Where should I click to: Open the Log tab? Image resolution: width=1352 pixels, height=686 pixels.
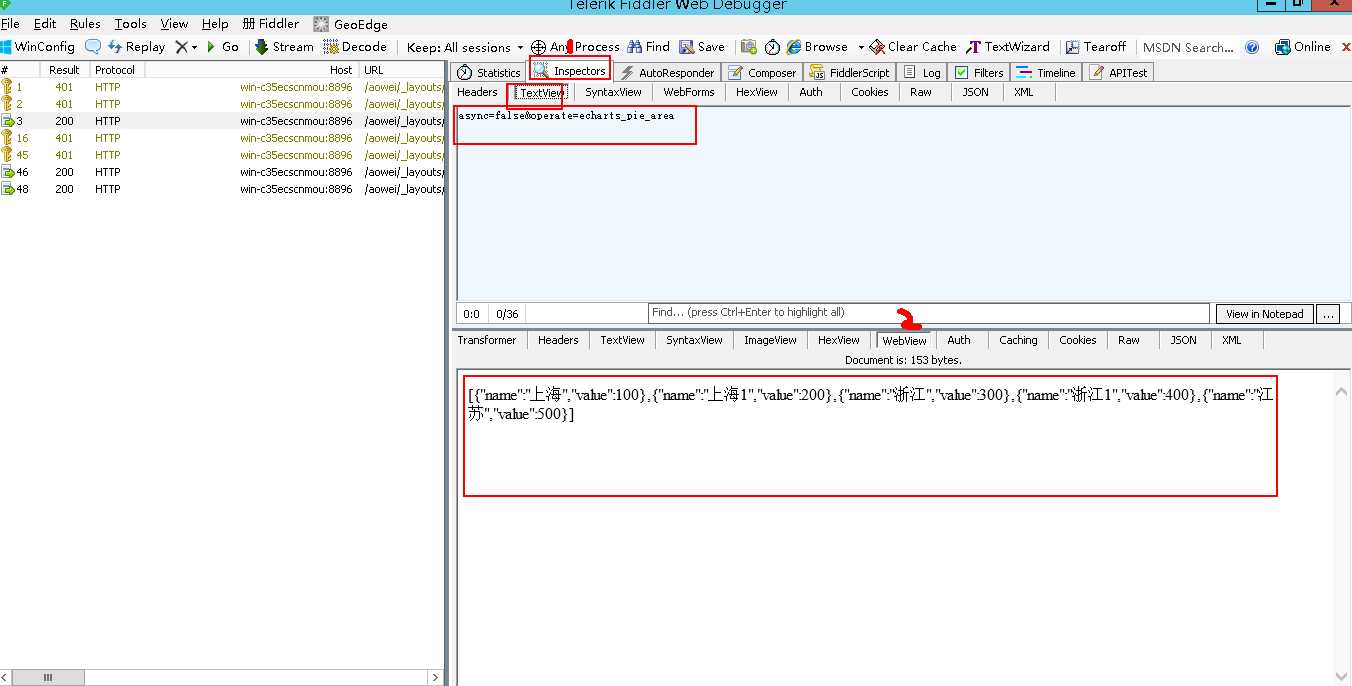[922, 72]
